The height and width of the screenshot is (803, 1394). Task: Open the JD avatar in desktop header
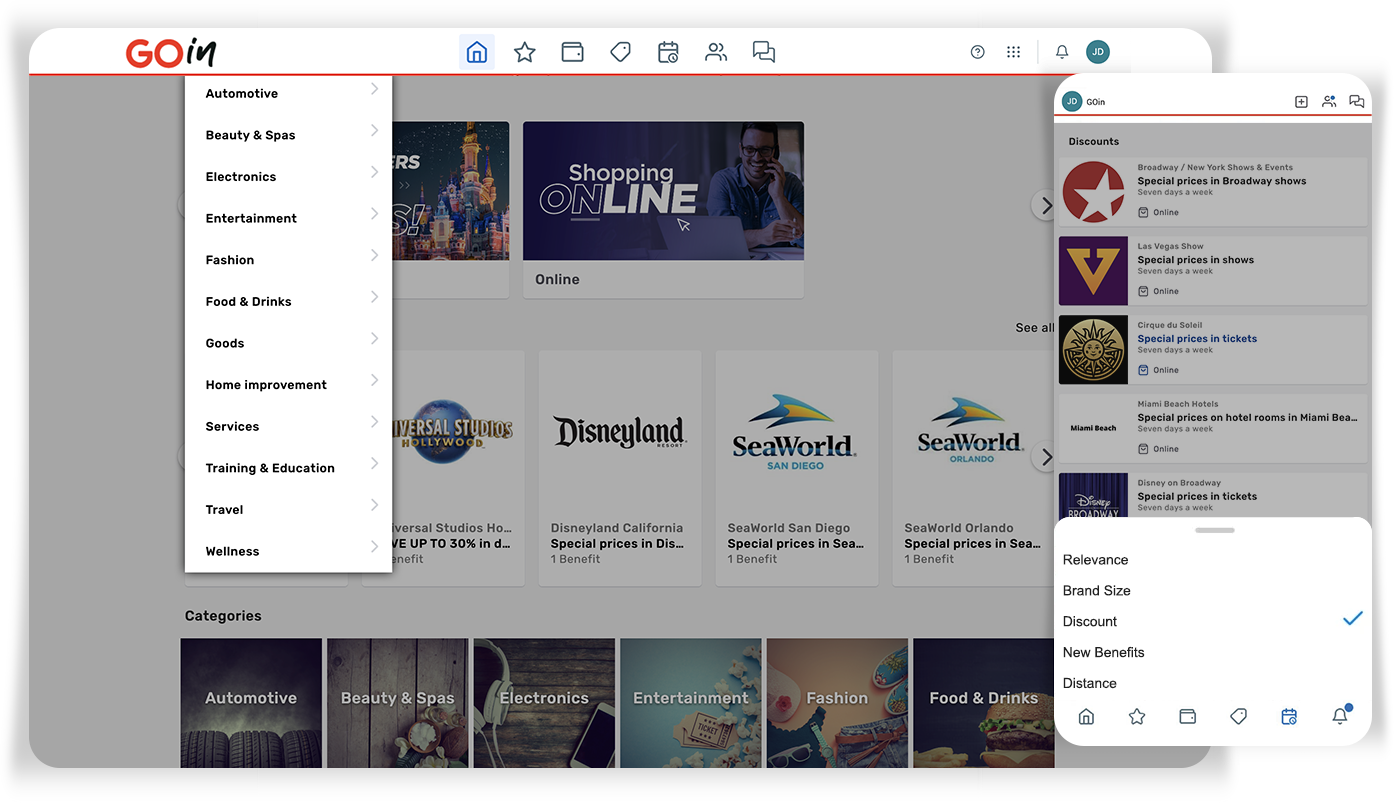point(1098,52)
